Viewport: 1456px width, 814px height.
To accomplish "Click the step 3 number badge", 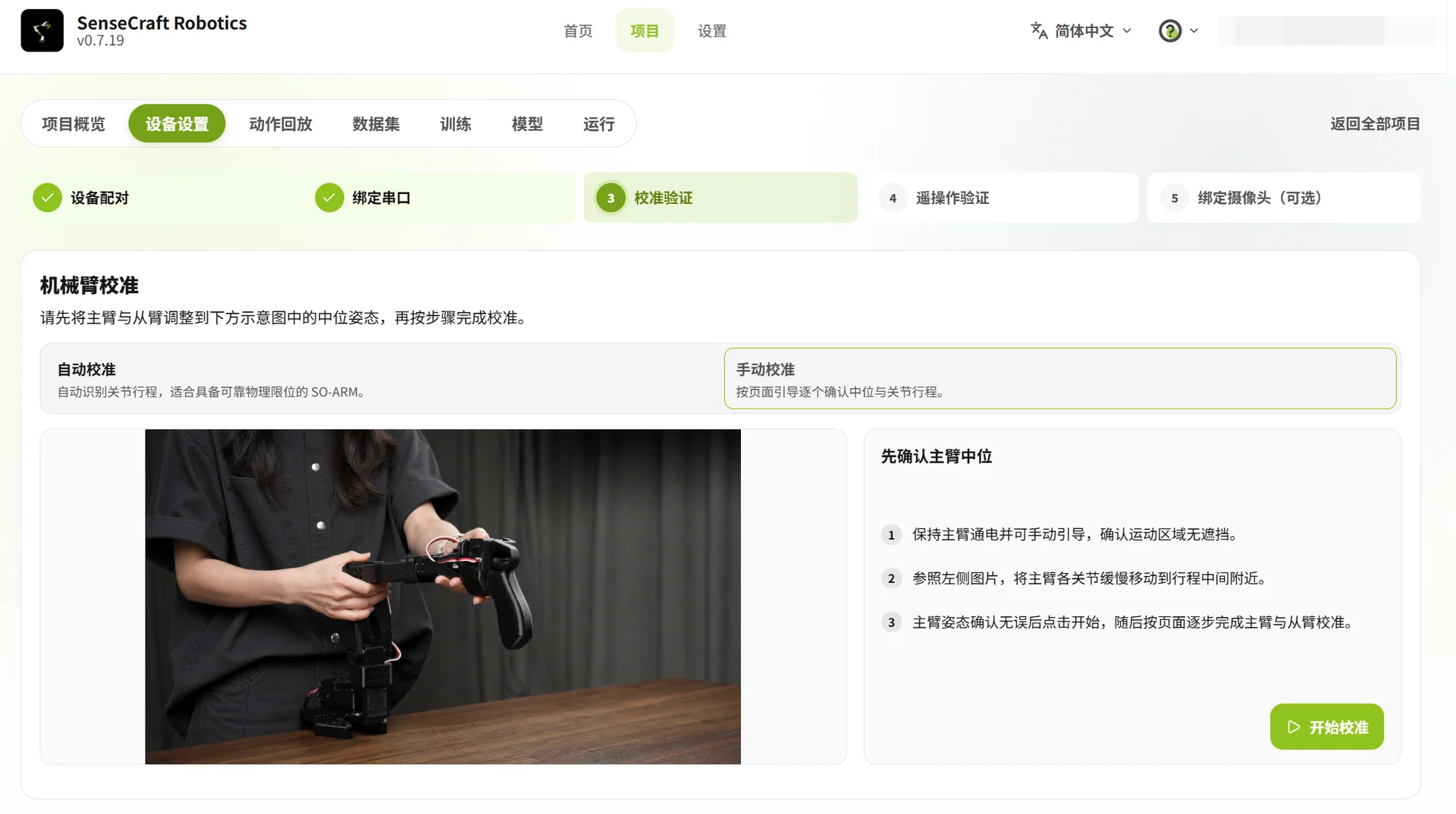I will coord(610,198).
